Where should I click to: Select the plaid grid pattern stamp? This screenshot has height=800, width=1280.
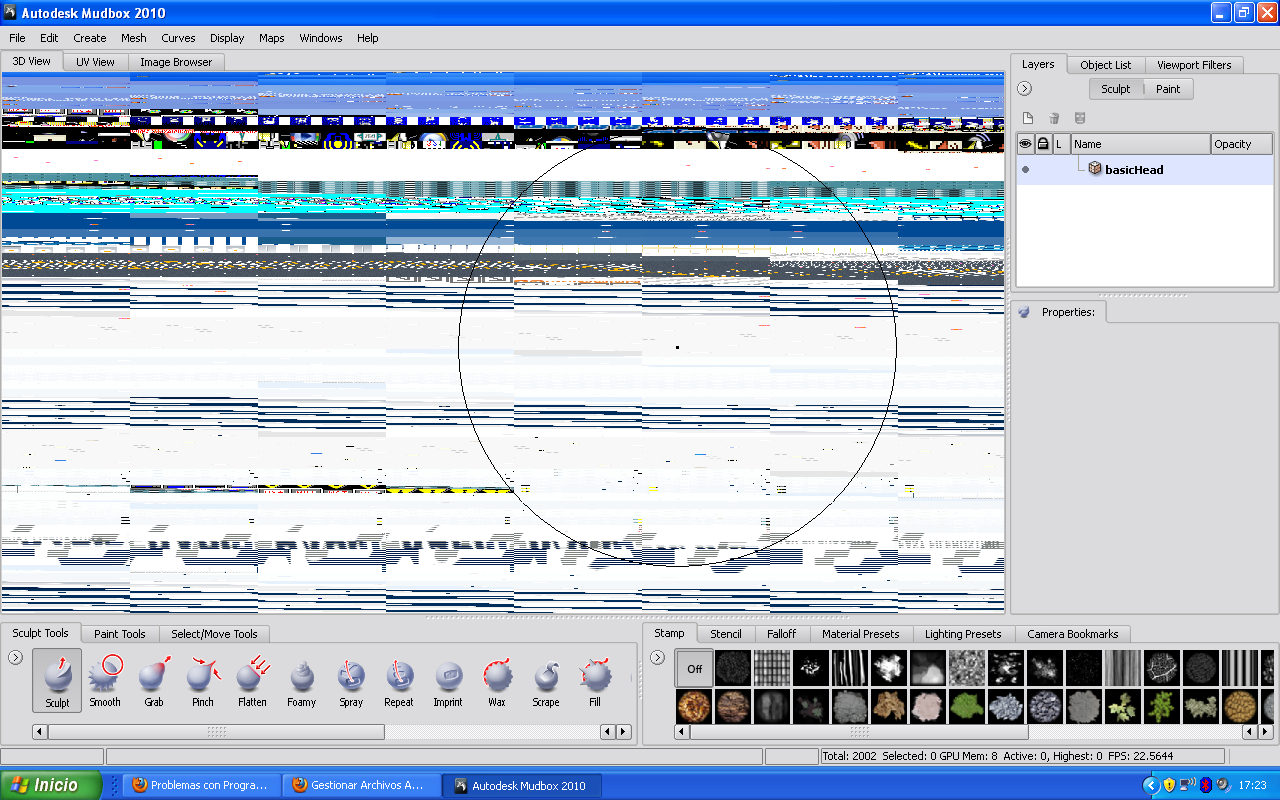click(x=773, y=669)
